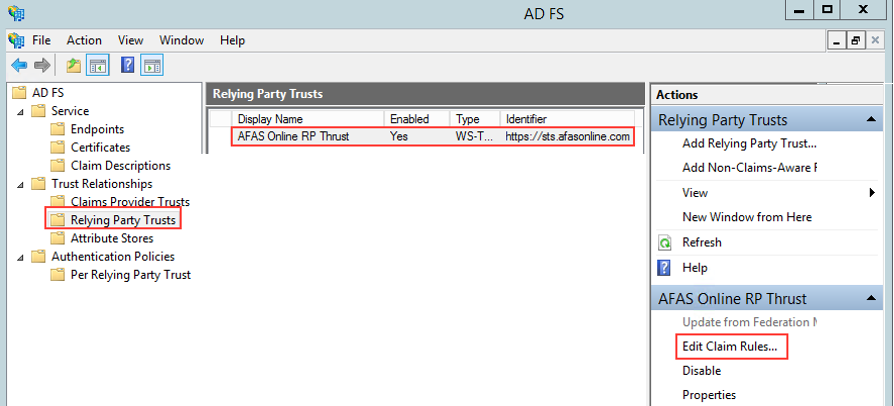Collapse the Service tree node
This screenshot has height=406, width=894.
[21, 112]
